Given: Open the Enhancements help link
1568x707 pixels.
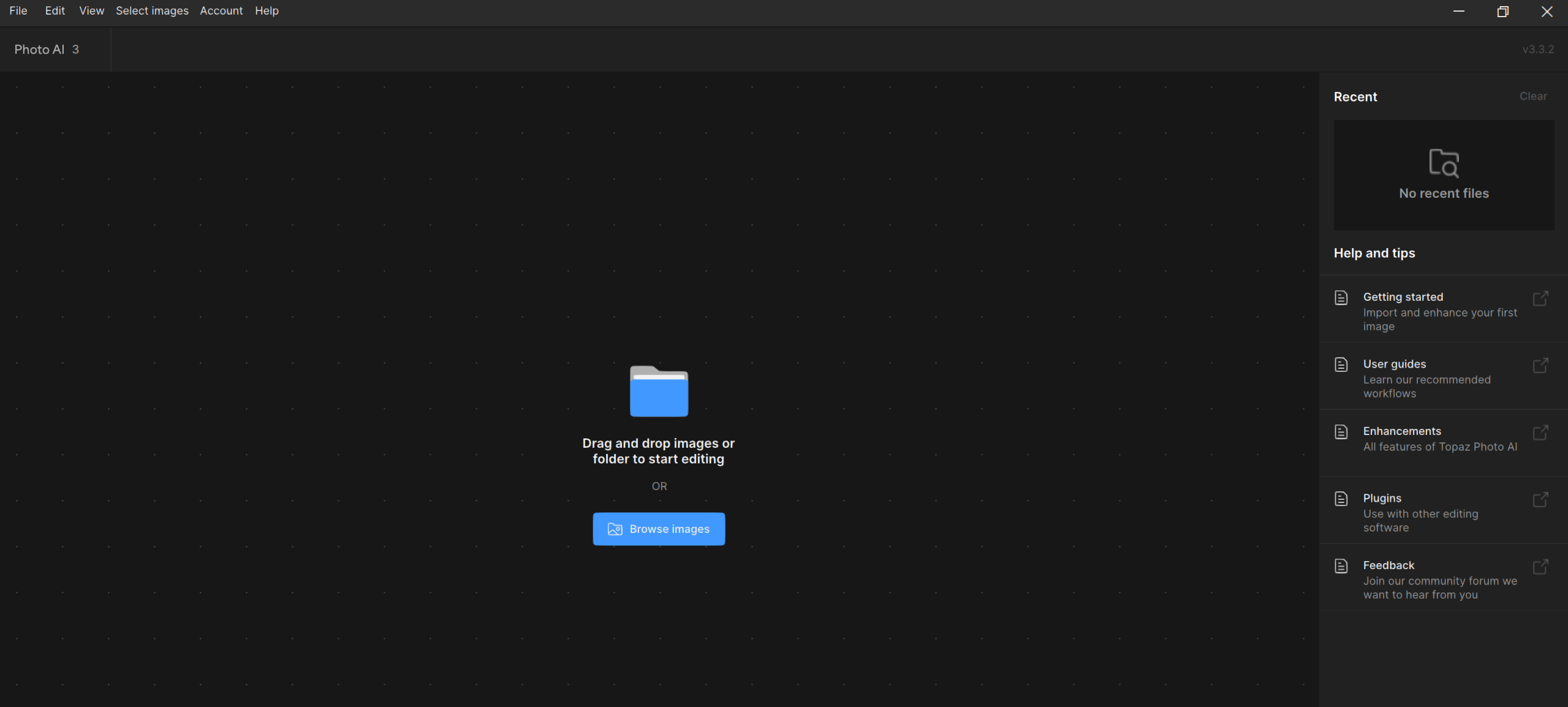Looking at the screenshot, I should [1443, 443].
